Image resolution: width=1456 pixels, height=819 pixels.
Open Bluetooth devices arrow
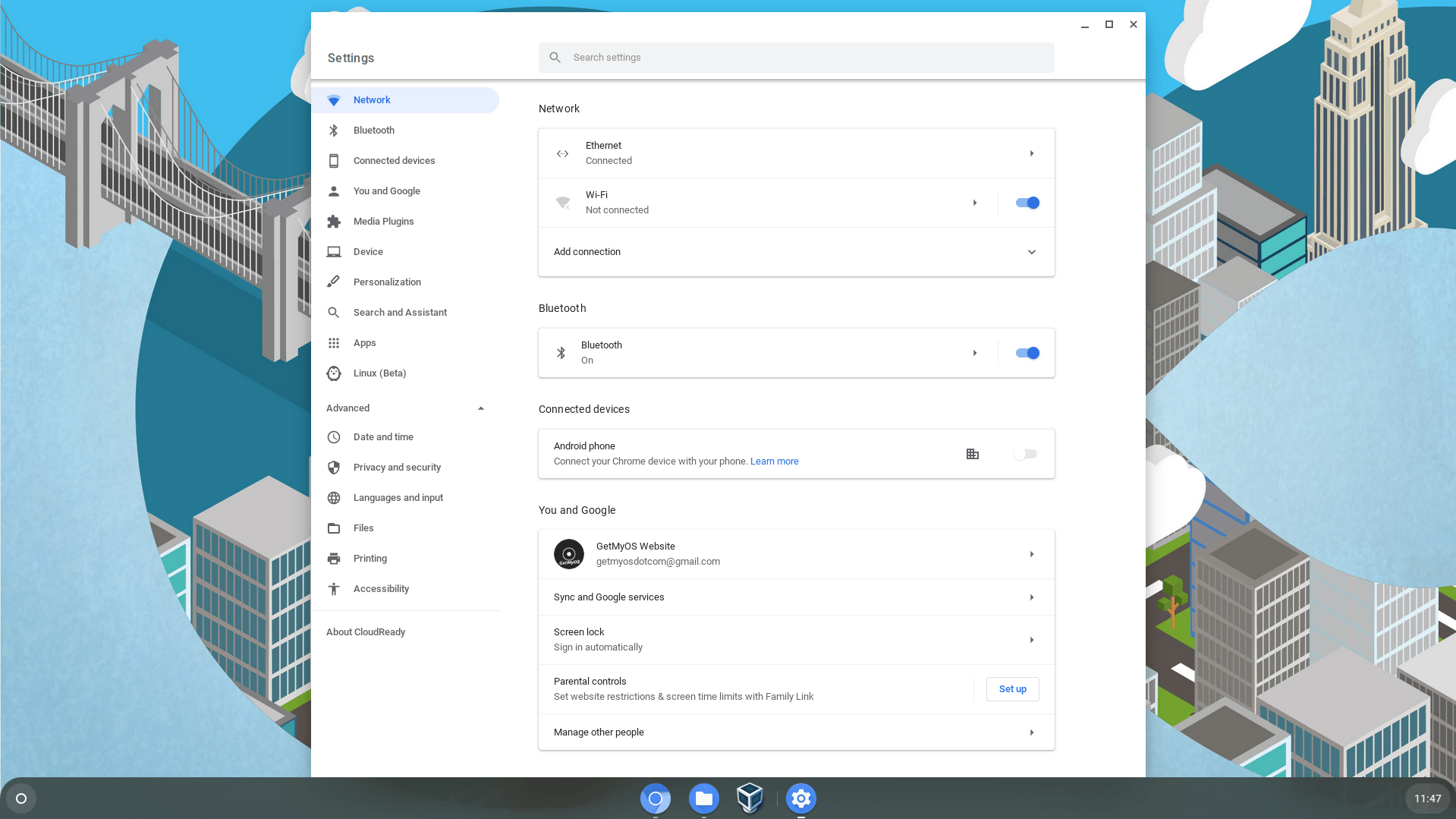(975, 353)
